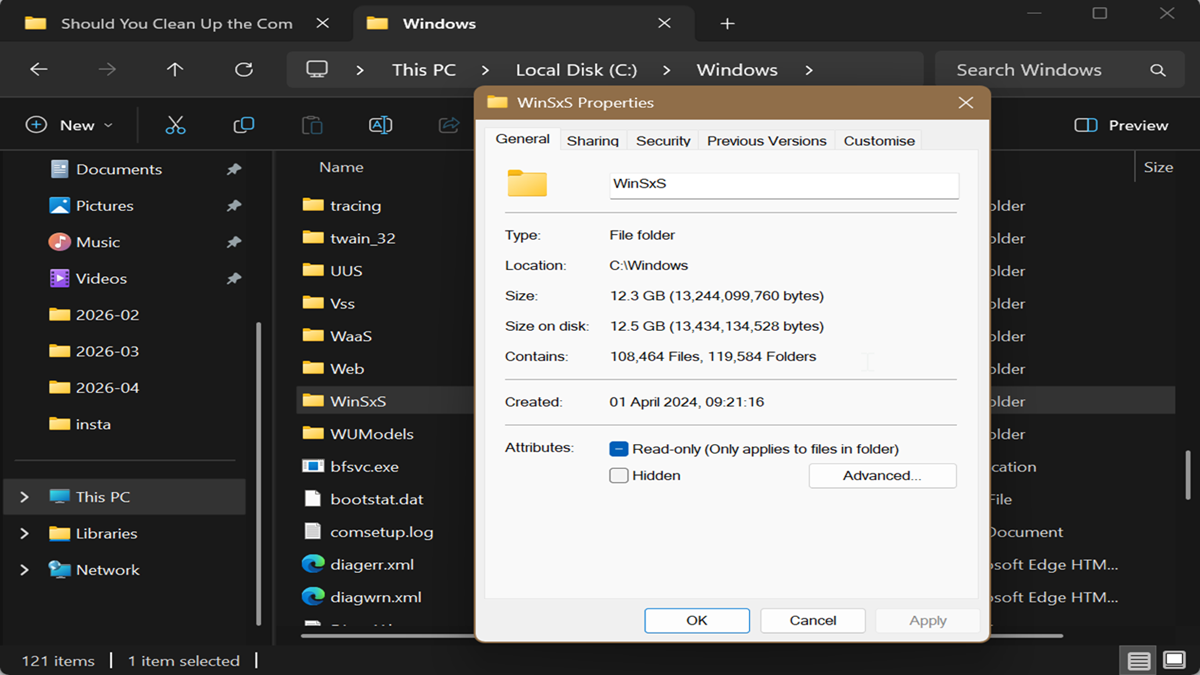
Task: Switch to details list view icon
Action: coord(1138,661)
